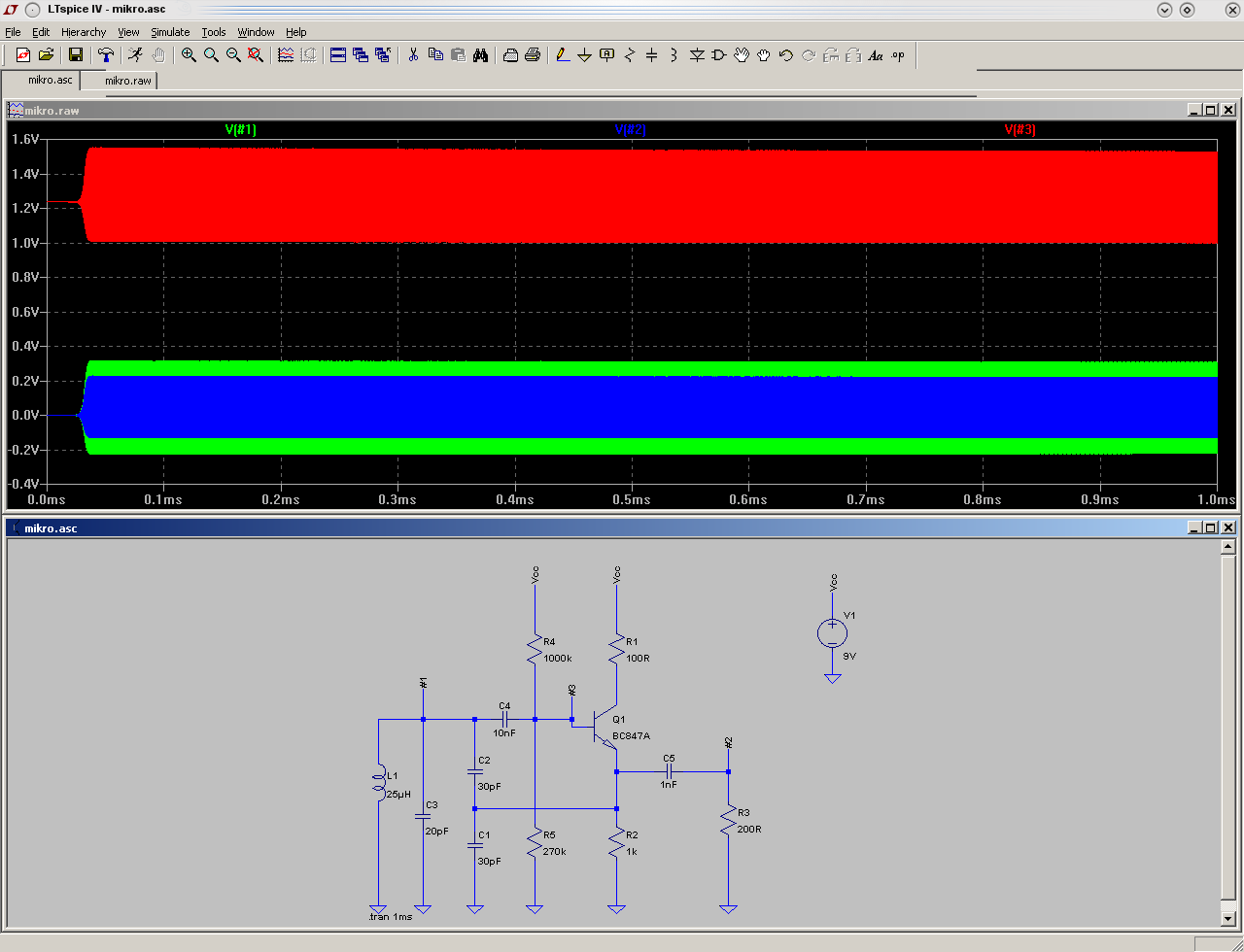Click the Halt simulation hand icon
The height and width of the screenshot is (952, 1244).
pos(157,55)
